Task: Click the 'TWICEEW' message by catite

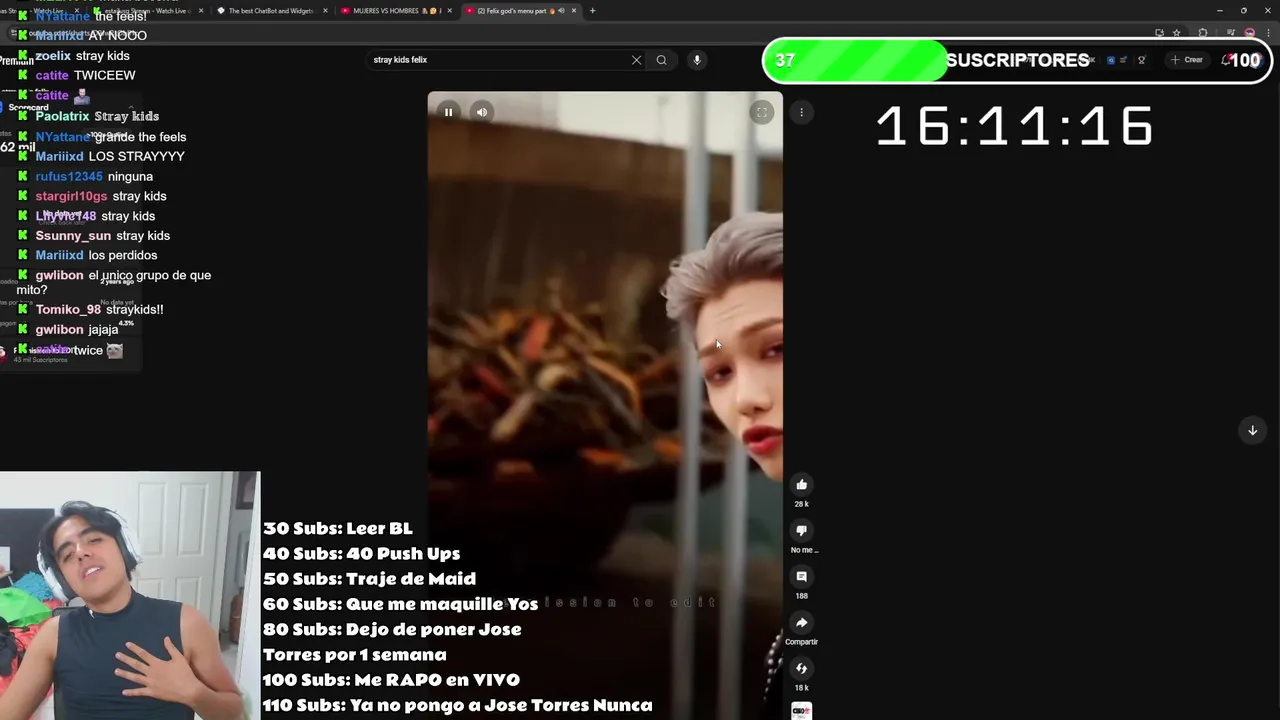Action: tap(104, 75)
